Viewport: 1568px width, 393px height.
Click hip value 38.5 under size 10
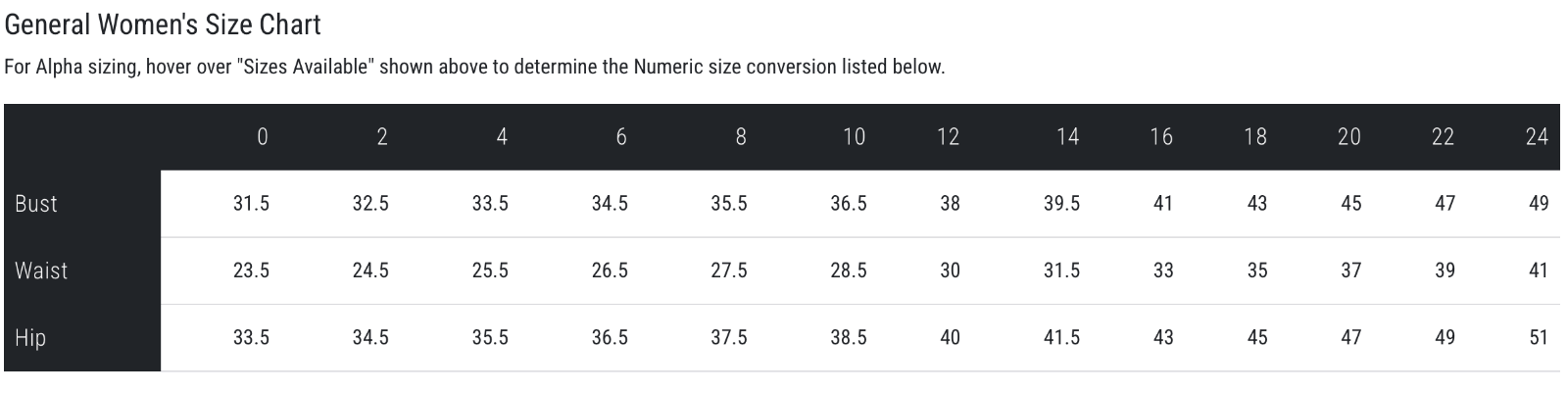tap(849, 338)
